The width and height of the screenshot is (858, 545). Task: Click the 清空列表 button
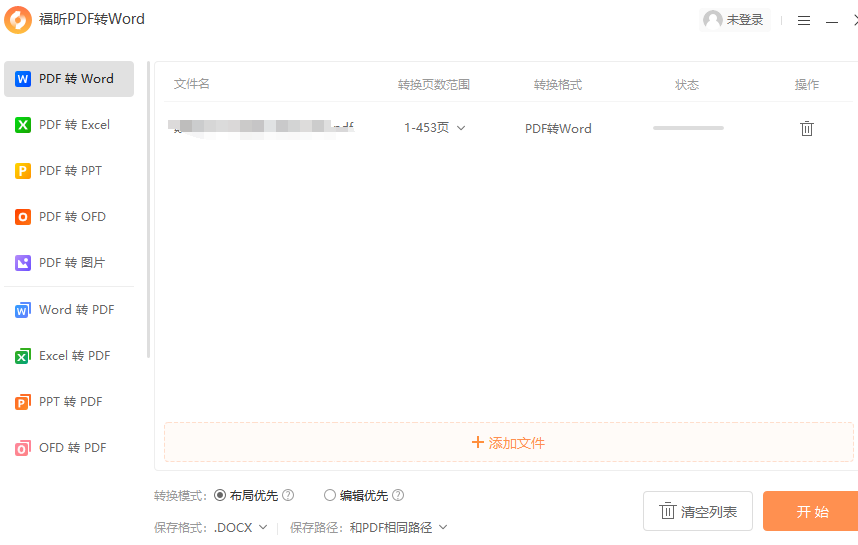[697, 512]
